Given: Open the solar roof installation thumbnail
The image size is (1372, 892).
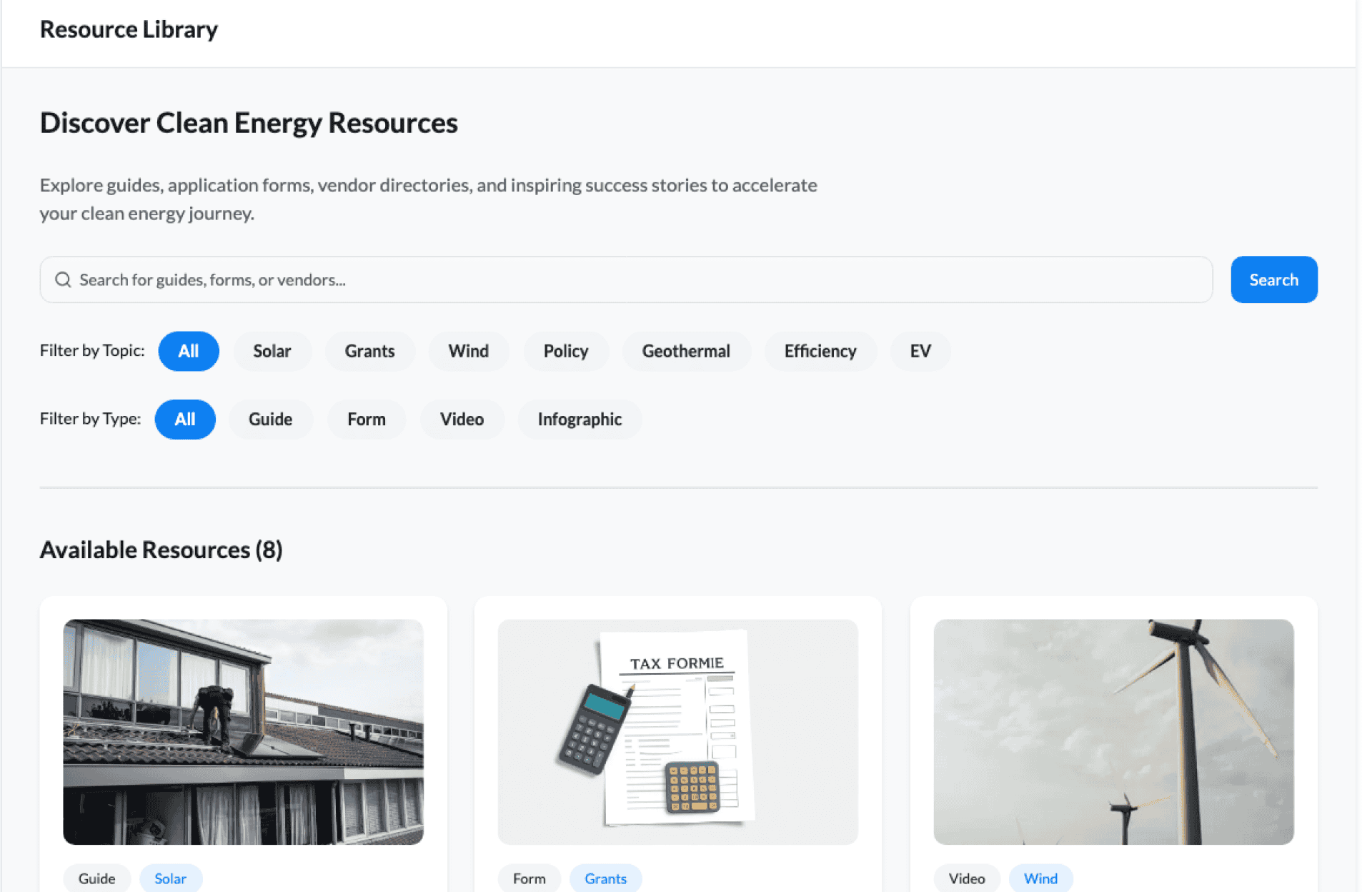Looking at the screenshot, I should click(x=243, y=731).
